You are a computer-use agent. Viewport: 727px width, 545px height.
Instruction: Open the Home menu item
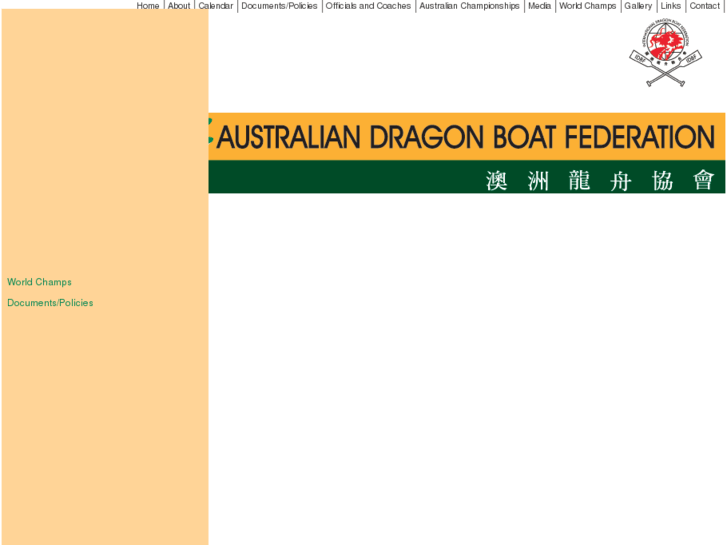coord(147,6)
